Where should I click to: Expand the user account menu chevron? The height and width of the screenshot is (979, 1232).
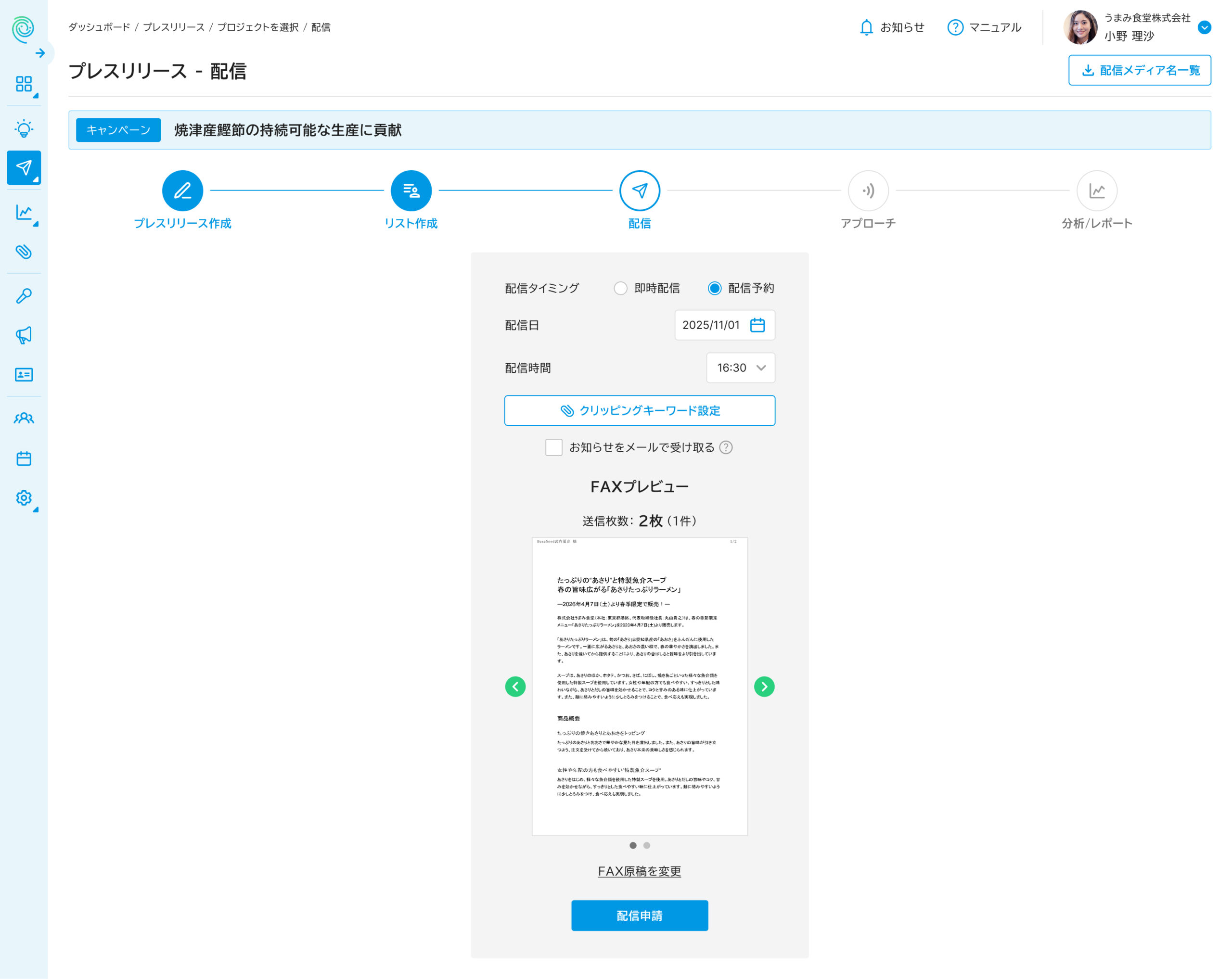(x=1204, y=27)
